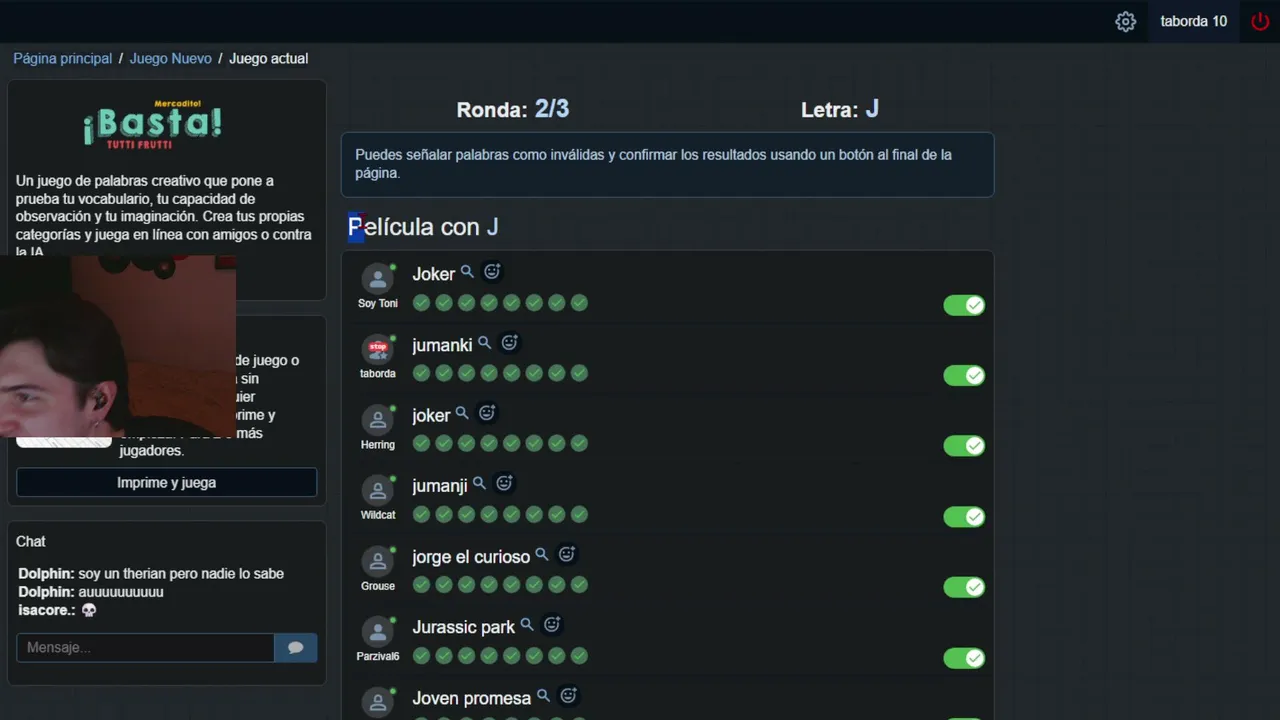The height and width of the screenshot is (720, 1280).
Task: Click the magnifier icon next to jumanki
Action: coord(484,343)
